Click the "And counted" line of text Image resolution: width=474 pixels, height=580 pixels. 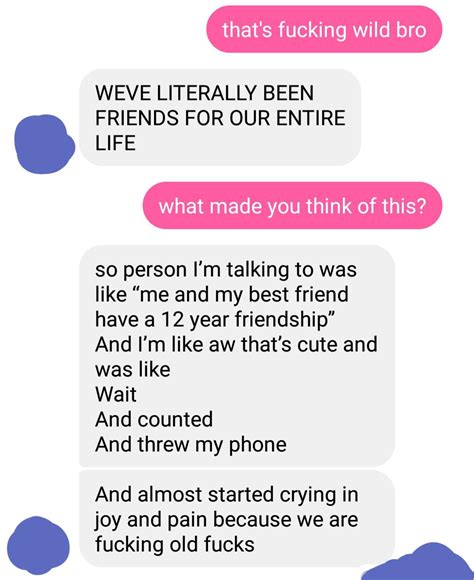pos(154,419)
